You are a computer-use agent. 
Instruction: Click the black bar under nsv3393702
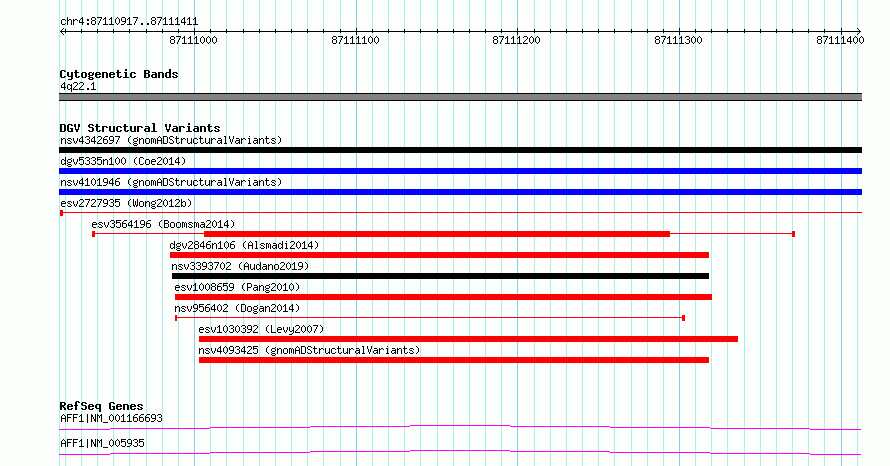click(440, 276)
